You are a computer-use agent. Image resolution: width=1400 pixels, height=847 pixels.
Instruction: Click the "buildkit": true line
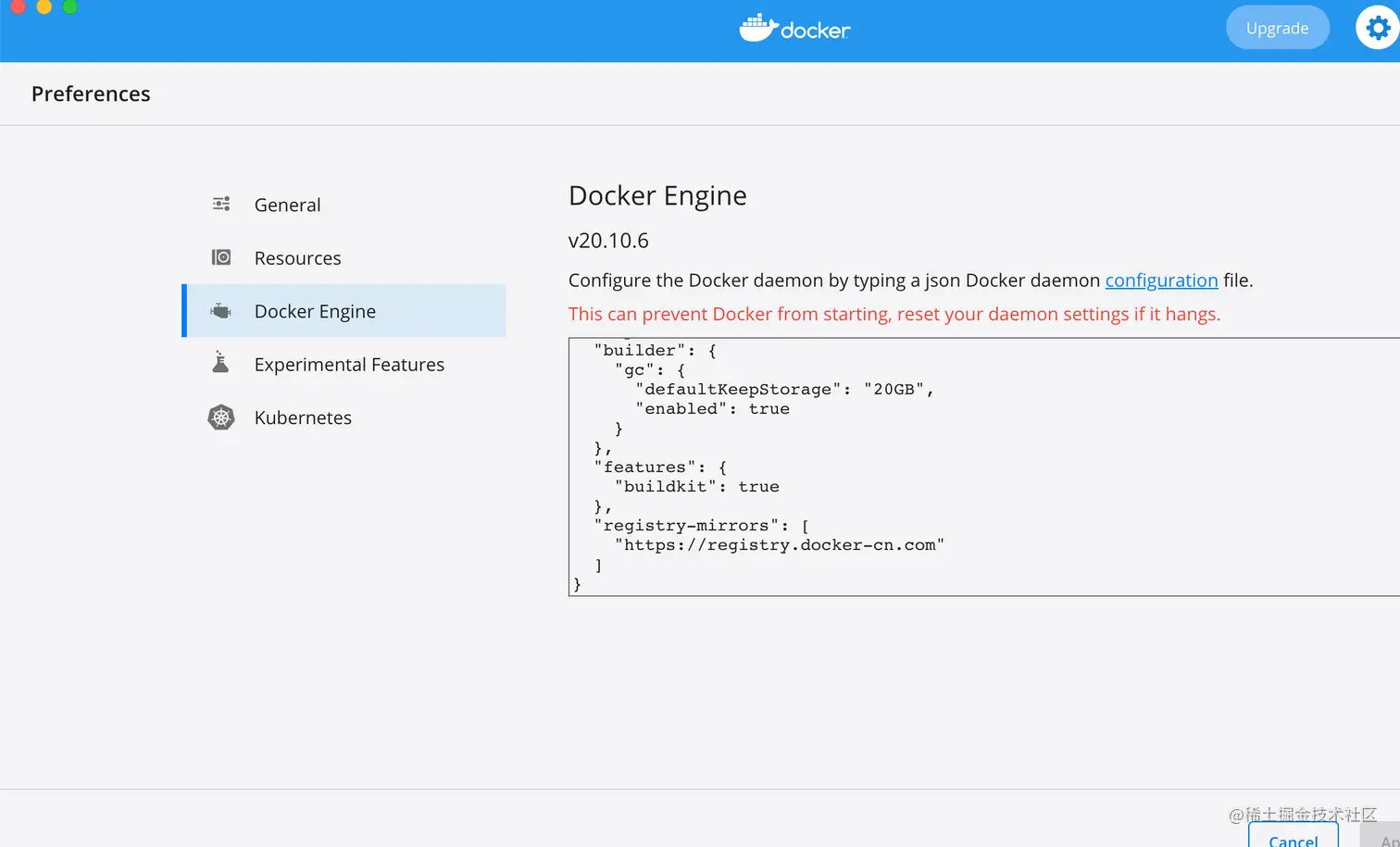click(696, 487)
